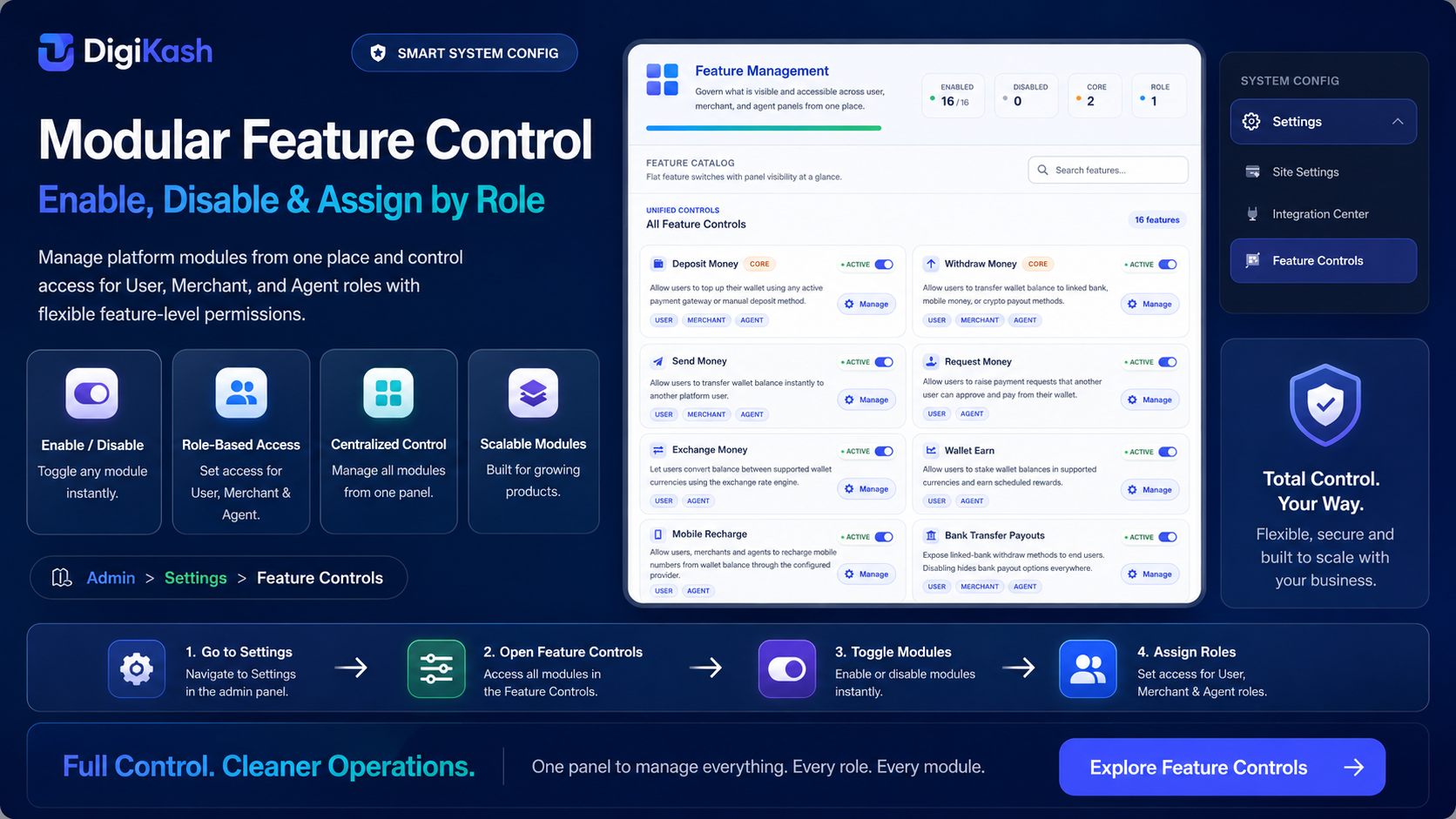This screenshot has height=819, width=1456.
Task: Open Integration Center in the sidebar
Action: pos(1324,214)
